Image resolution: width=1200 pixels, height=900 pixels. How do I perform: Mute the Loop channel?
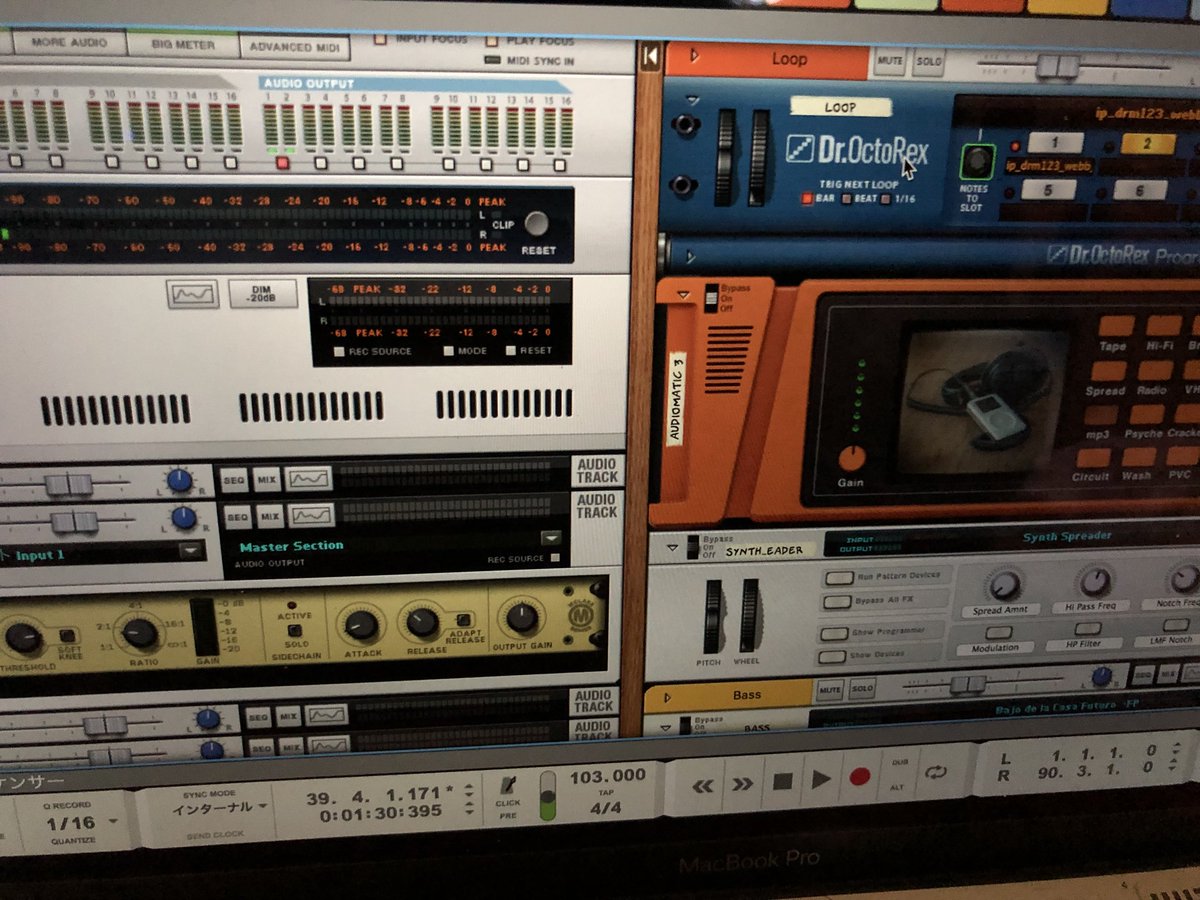click(889, 62)
